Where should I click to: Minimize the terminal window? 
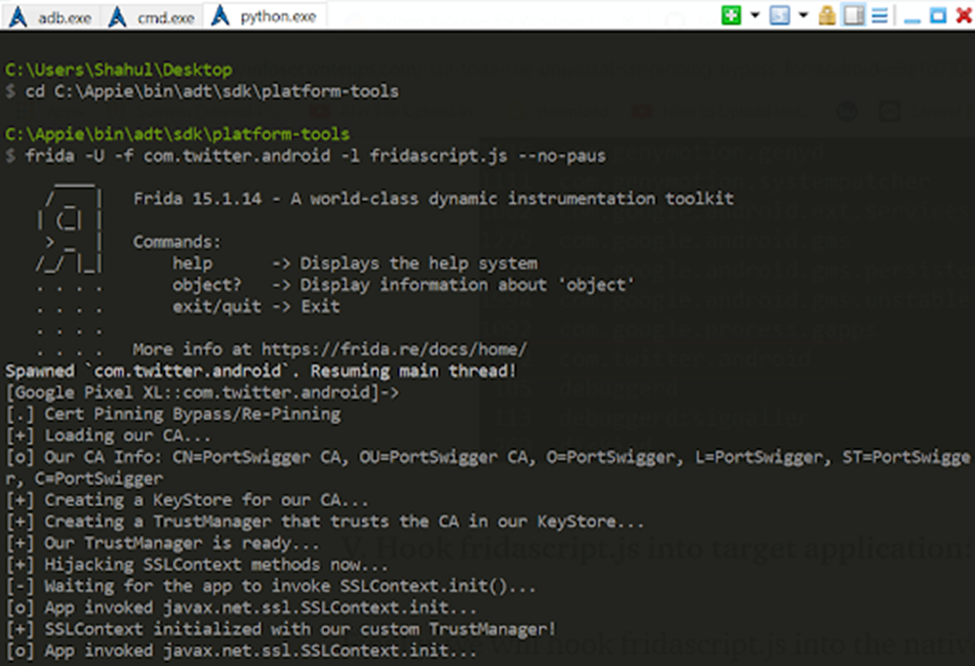[912, 20]
